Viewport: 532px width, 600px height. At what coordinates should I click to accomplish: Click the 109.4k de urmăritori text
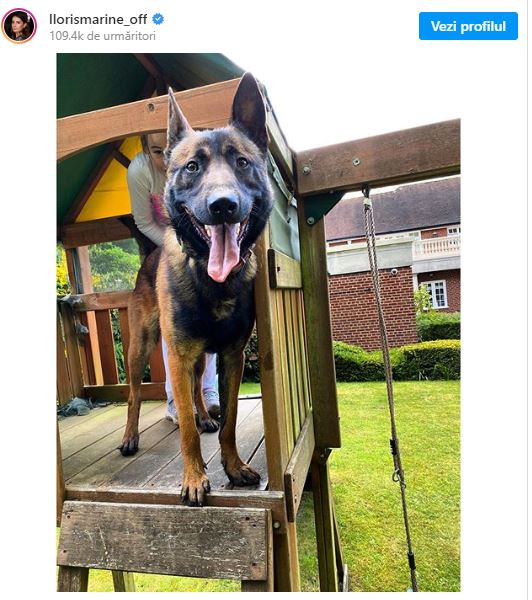tap(103, 36)
